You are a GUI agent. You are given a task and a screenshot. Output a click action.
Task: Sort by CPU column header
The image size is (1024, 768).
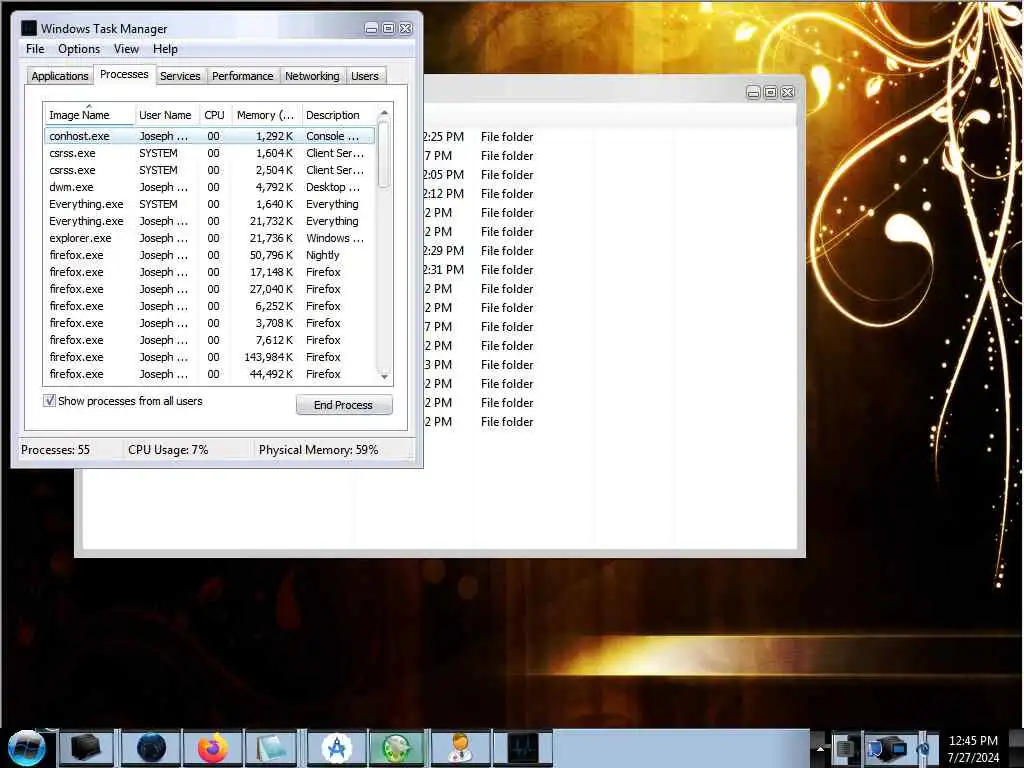coord(215,115)
